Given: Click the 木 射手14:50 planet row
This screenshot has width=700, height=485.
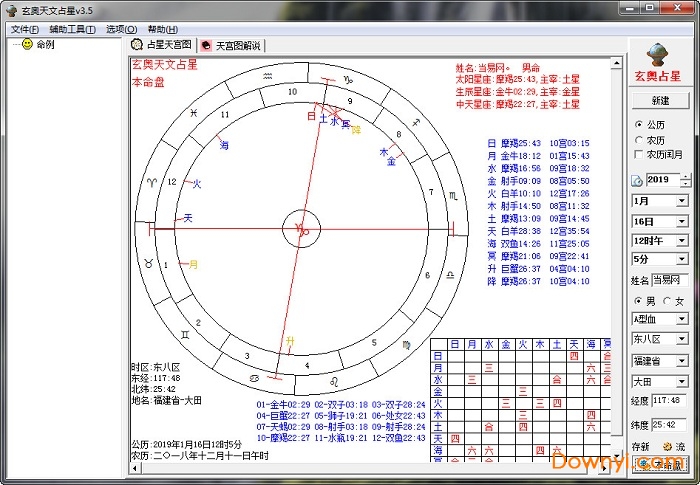Looking at the screenshot, I should [538, 206].
